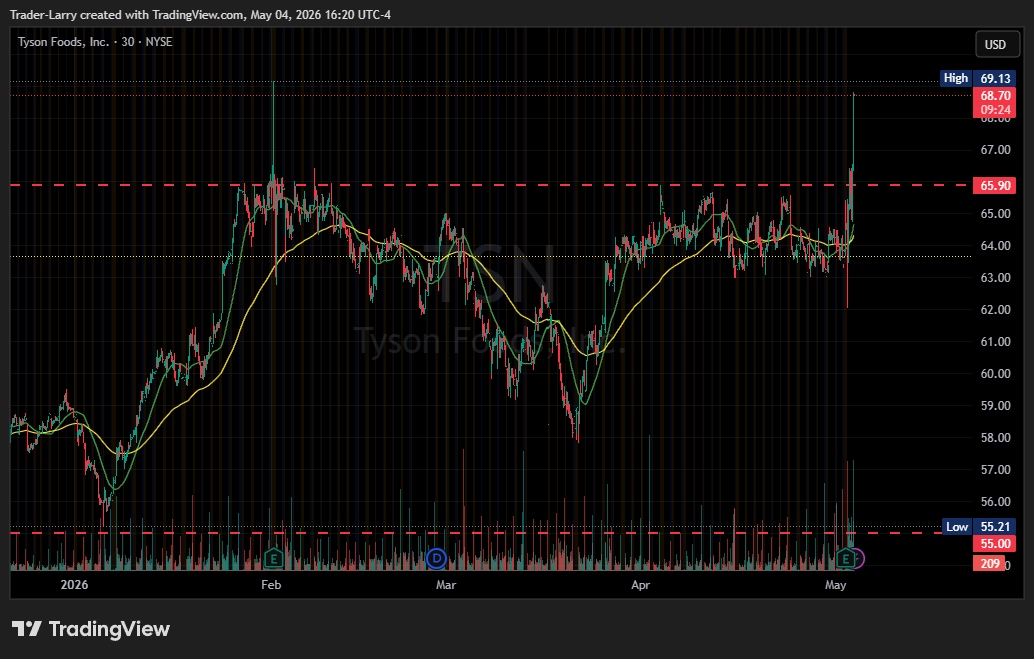Image resolution: width=1034 pixels, height=659 pixels.
Task: Click the 60.00 price axis value
Action: (x=996, y=373)
